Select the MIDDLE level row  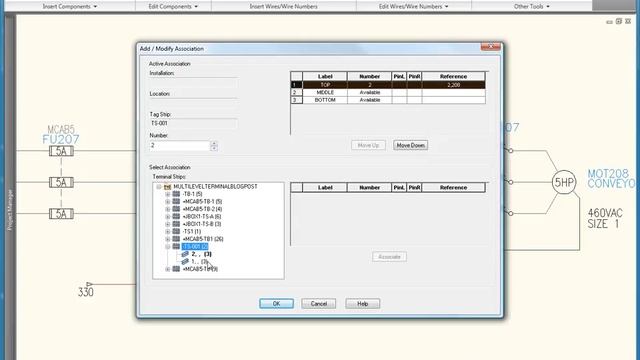click(388, 93)
